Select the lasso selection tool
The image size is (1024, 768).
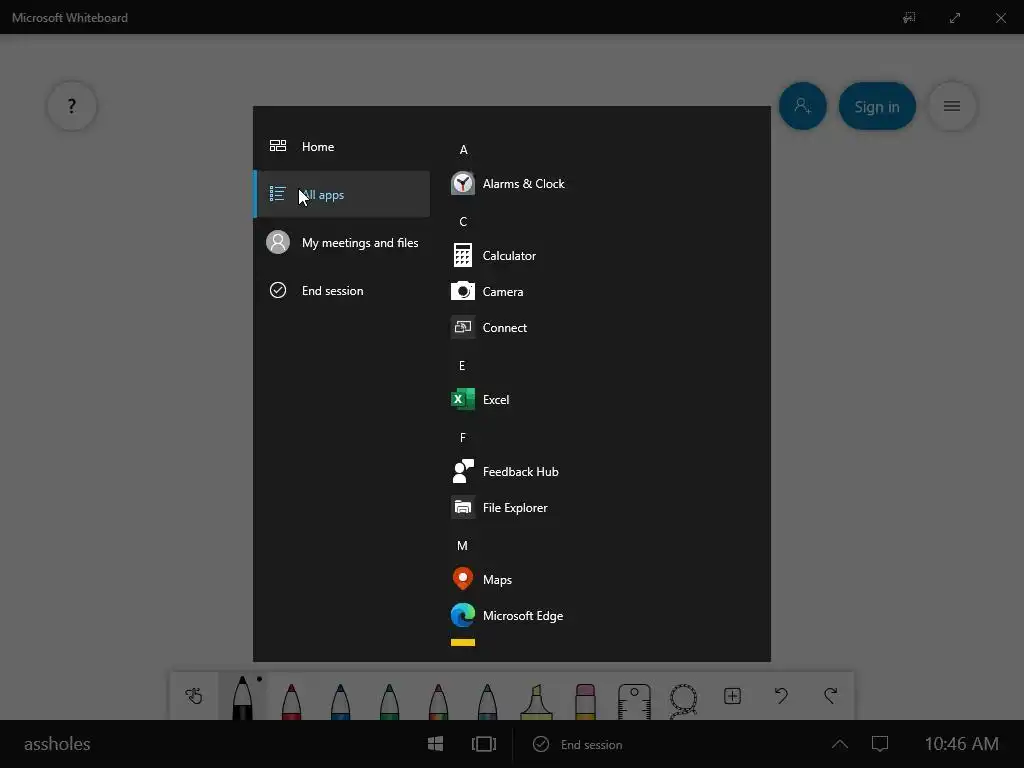683,701
